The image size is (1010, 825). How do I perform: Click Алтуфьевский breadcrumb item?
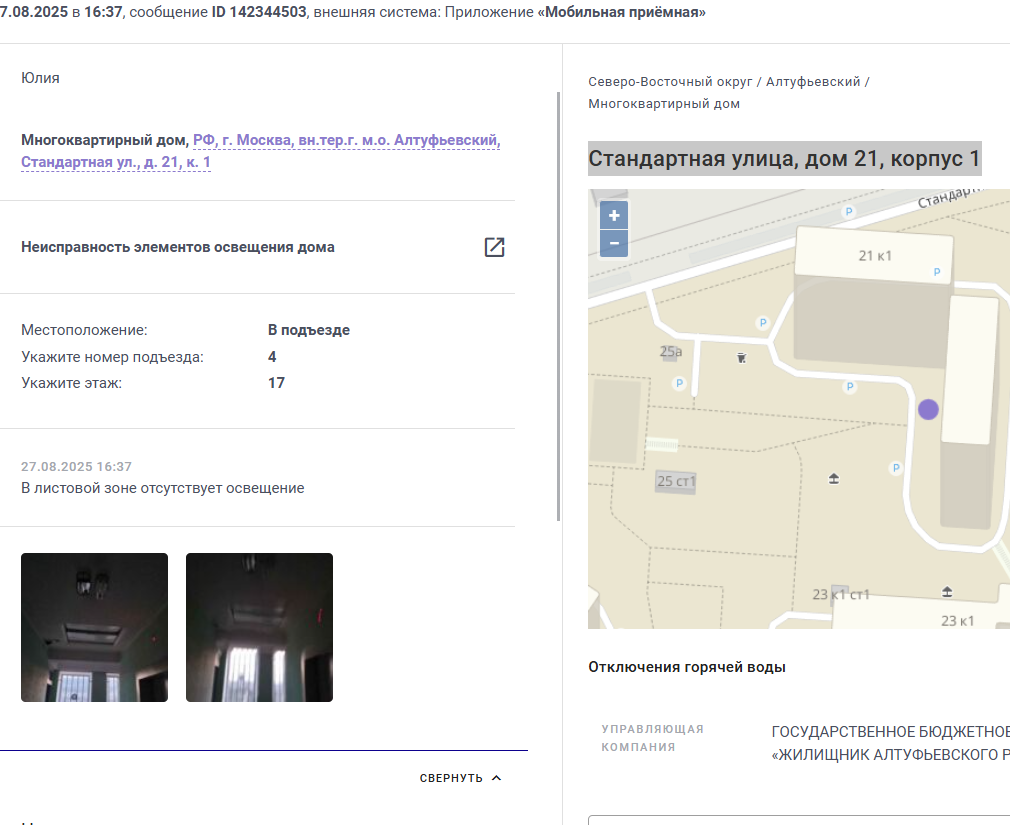[x=813, y=82]
